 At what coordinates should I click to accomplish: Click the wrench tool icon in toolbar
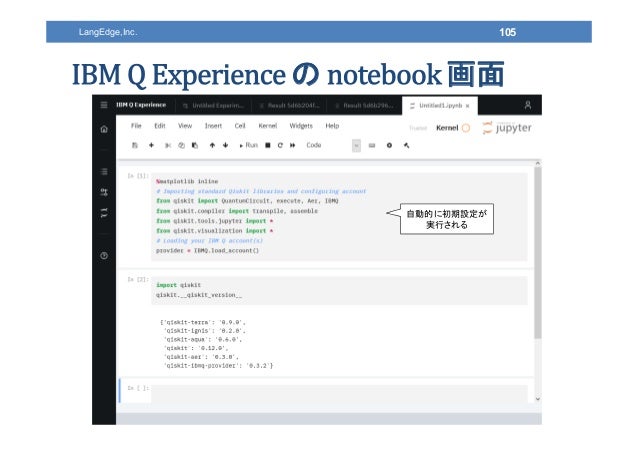406,145
